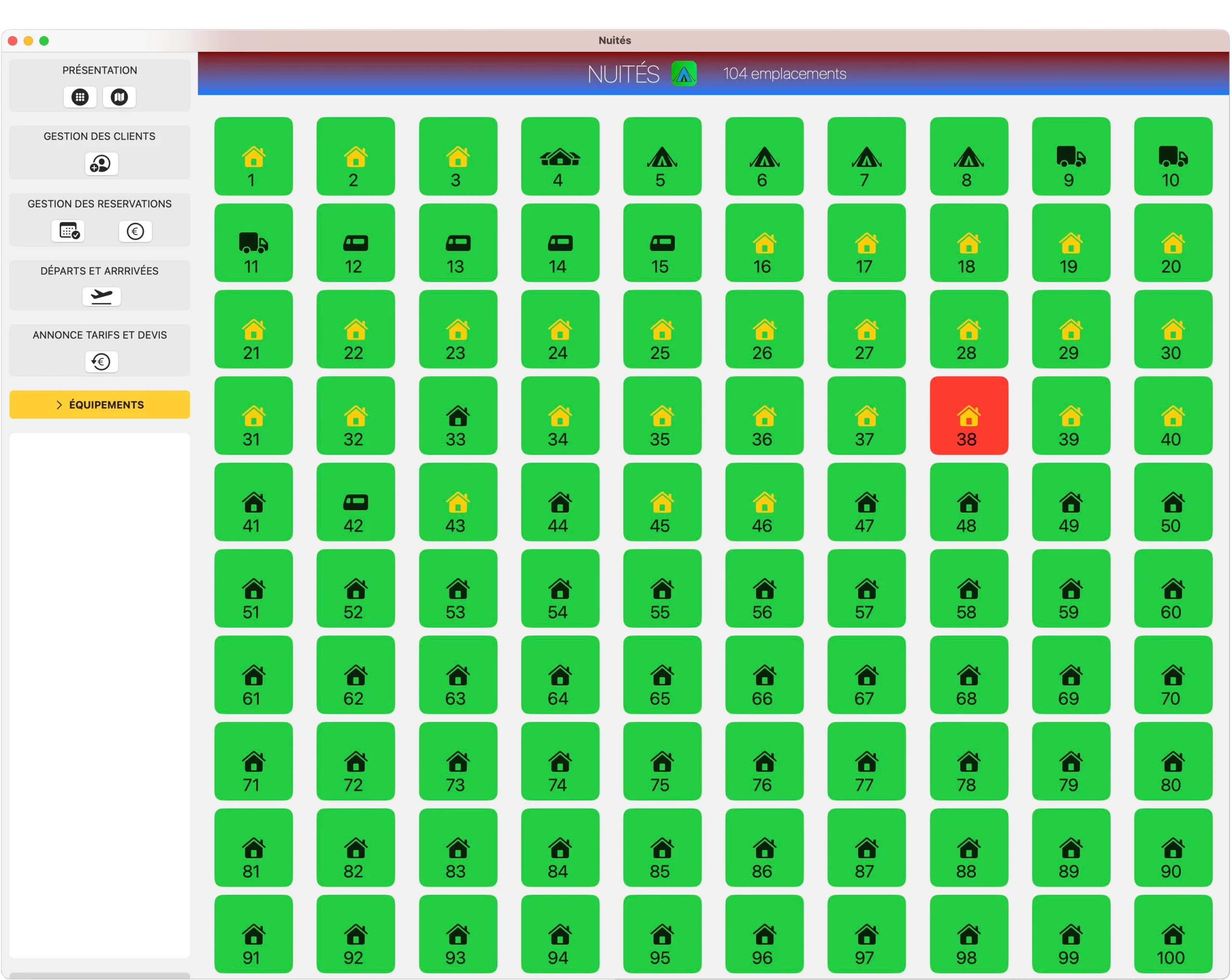This screenshot has width=1232, height=980.
Task: Select house pitch 100
Action: 1173,934
